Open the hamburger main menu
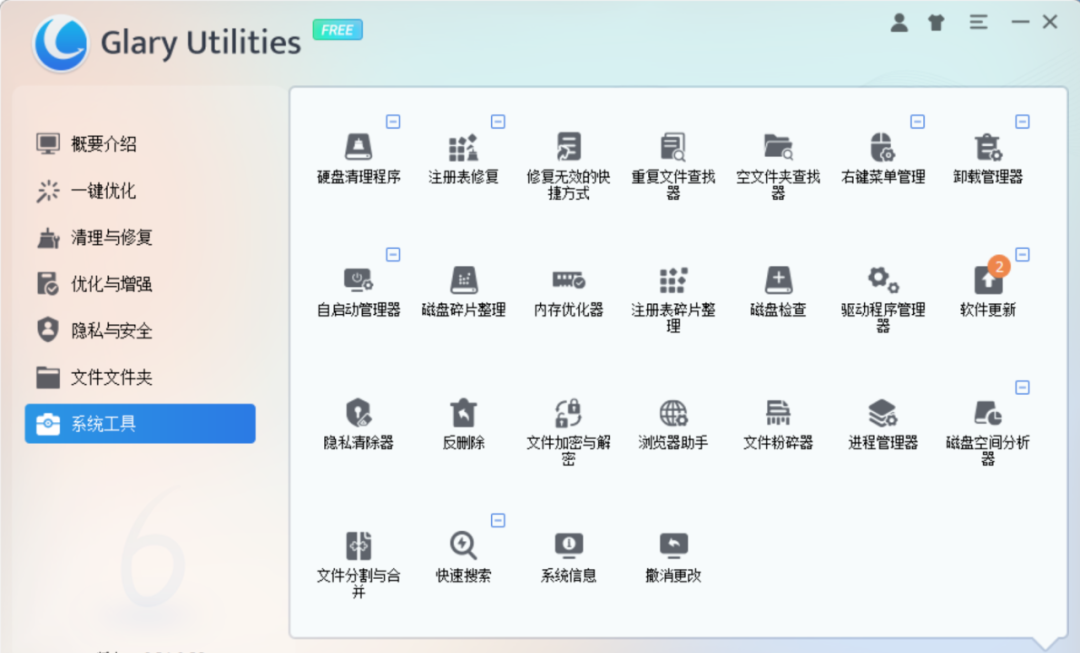 (978, 23)
